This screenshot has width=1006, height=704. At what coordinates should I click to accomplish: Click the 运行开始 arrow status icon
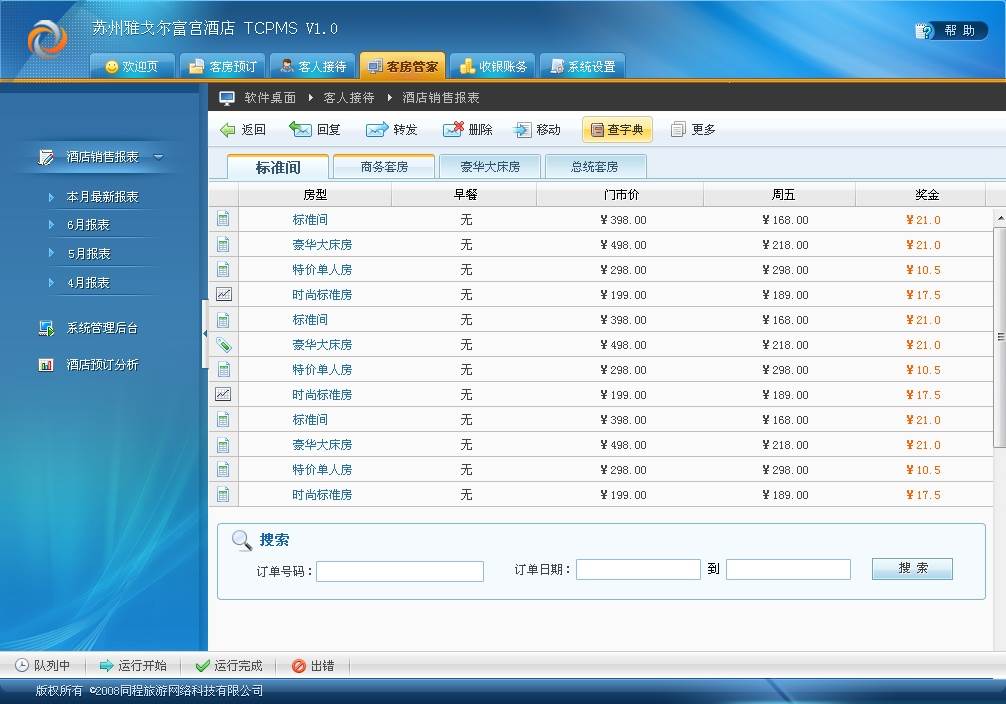[107, 665]
